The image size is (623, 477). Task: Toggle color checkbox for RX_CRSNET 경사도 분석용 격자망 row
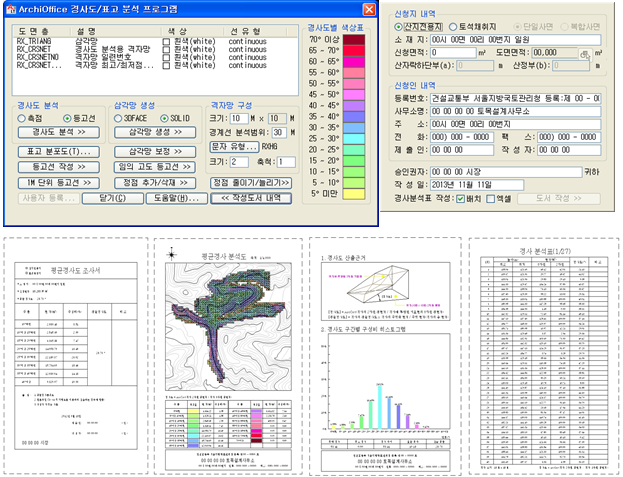pos(166,50)
